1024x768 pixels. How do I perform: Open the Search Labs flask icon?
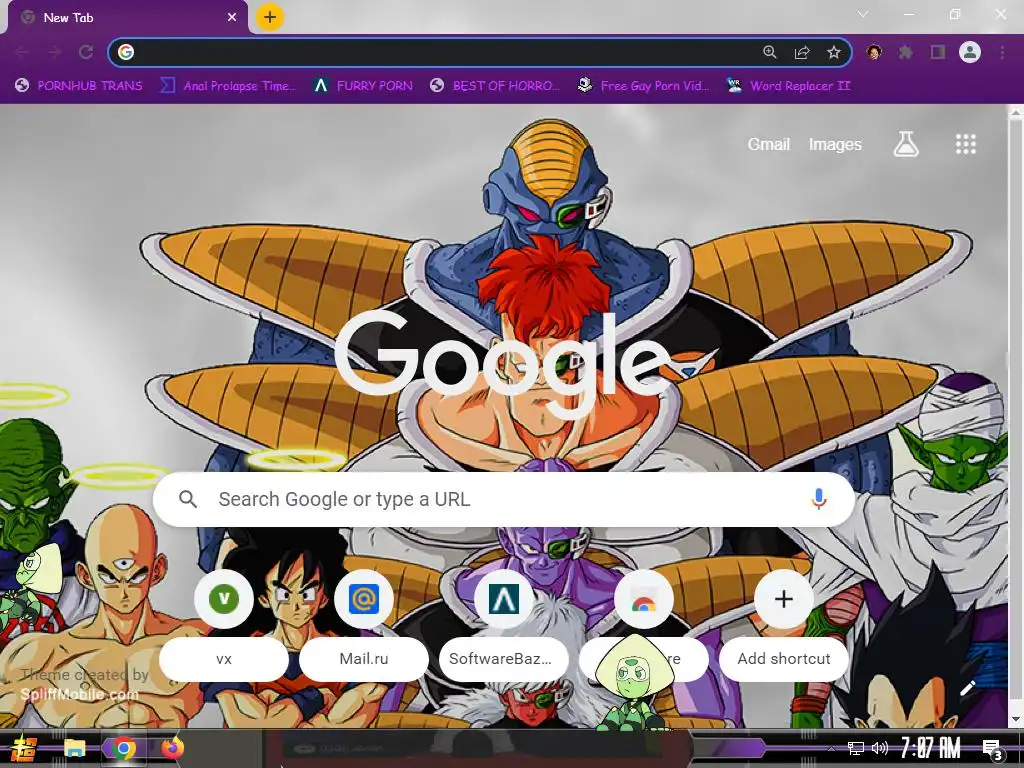(x=906, y=144)
